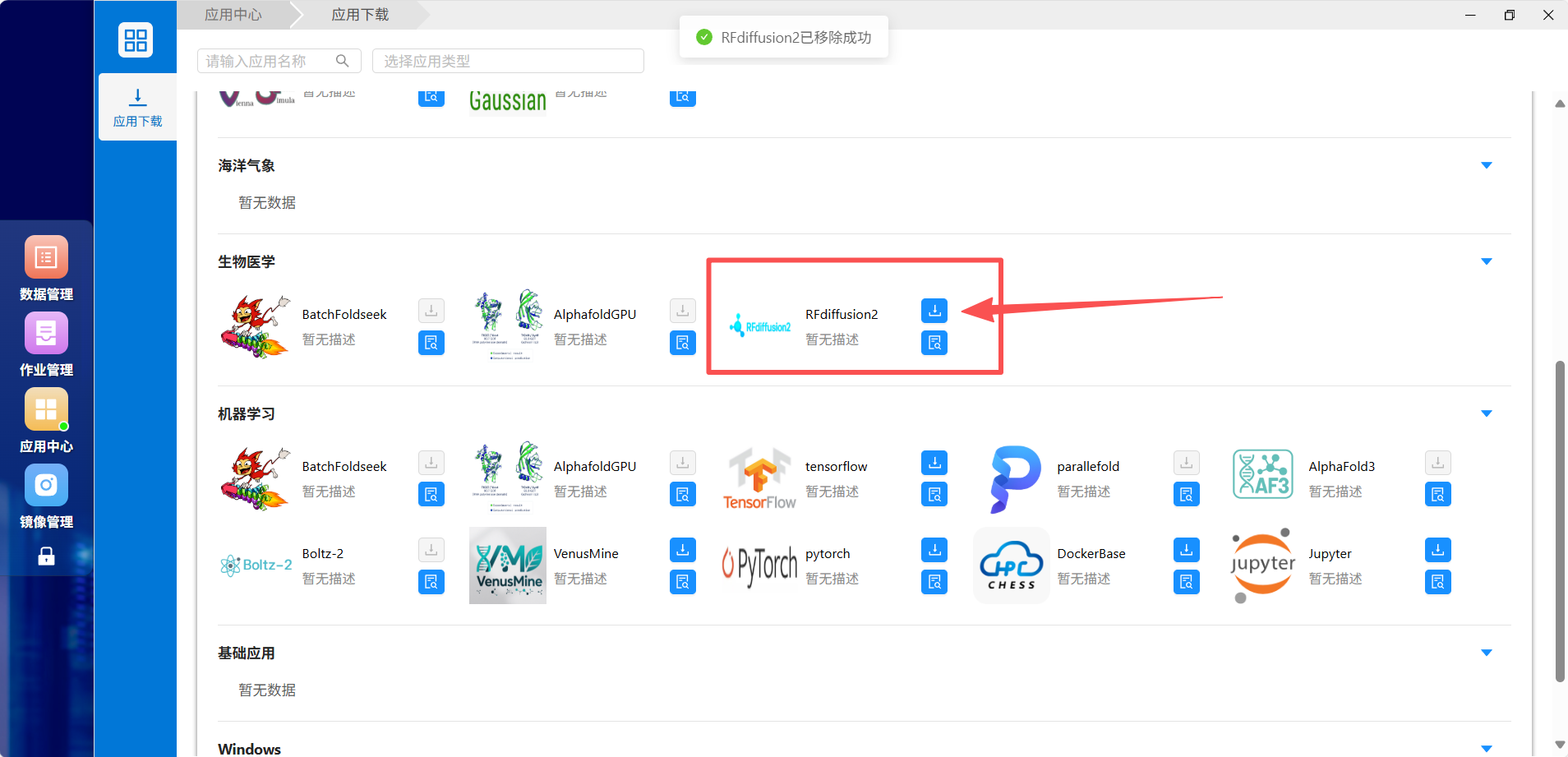Viewport: 1568px width, 757px height.
Task: Open the 作业管理 sidebar icon
Action: [46, 333]
